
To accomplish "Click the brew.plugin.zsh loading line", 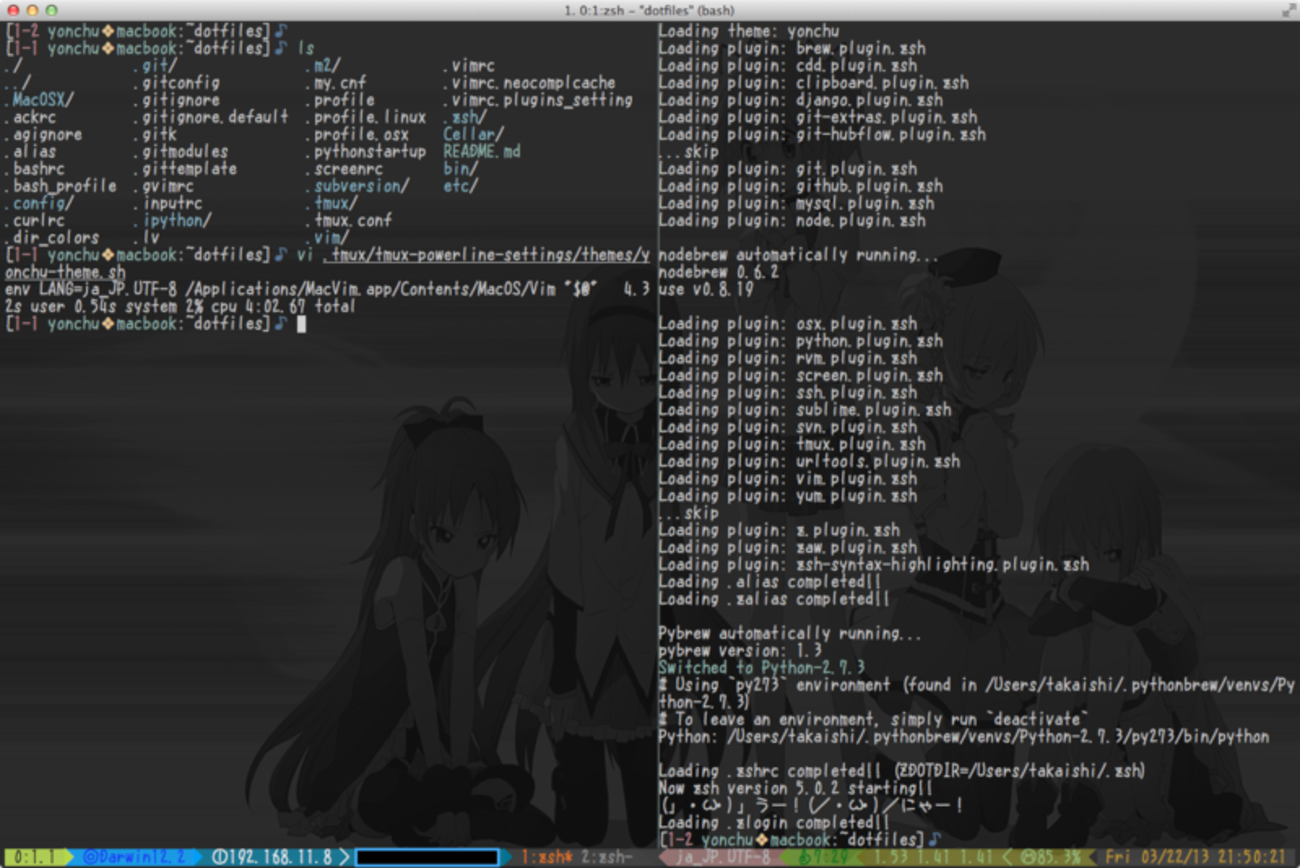I will click(x=792, y=48).
